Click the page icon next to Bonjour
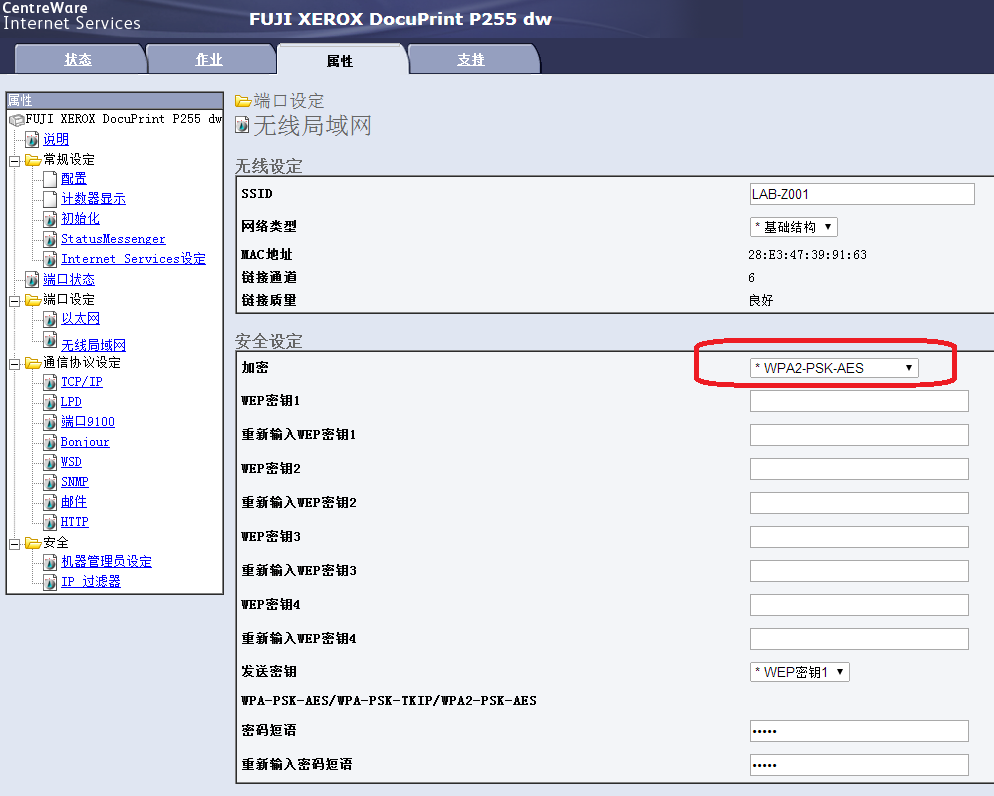Screen dimensions: 994x796 click(50, 442)
